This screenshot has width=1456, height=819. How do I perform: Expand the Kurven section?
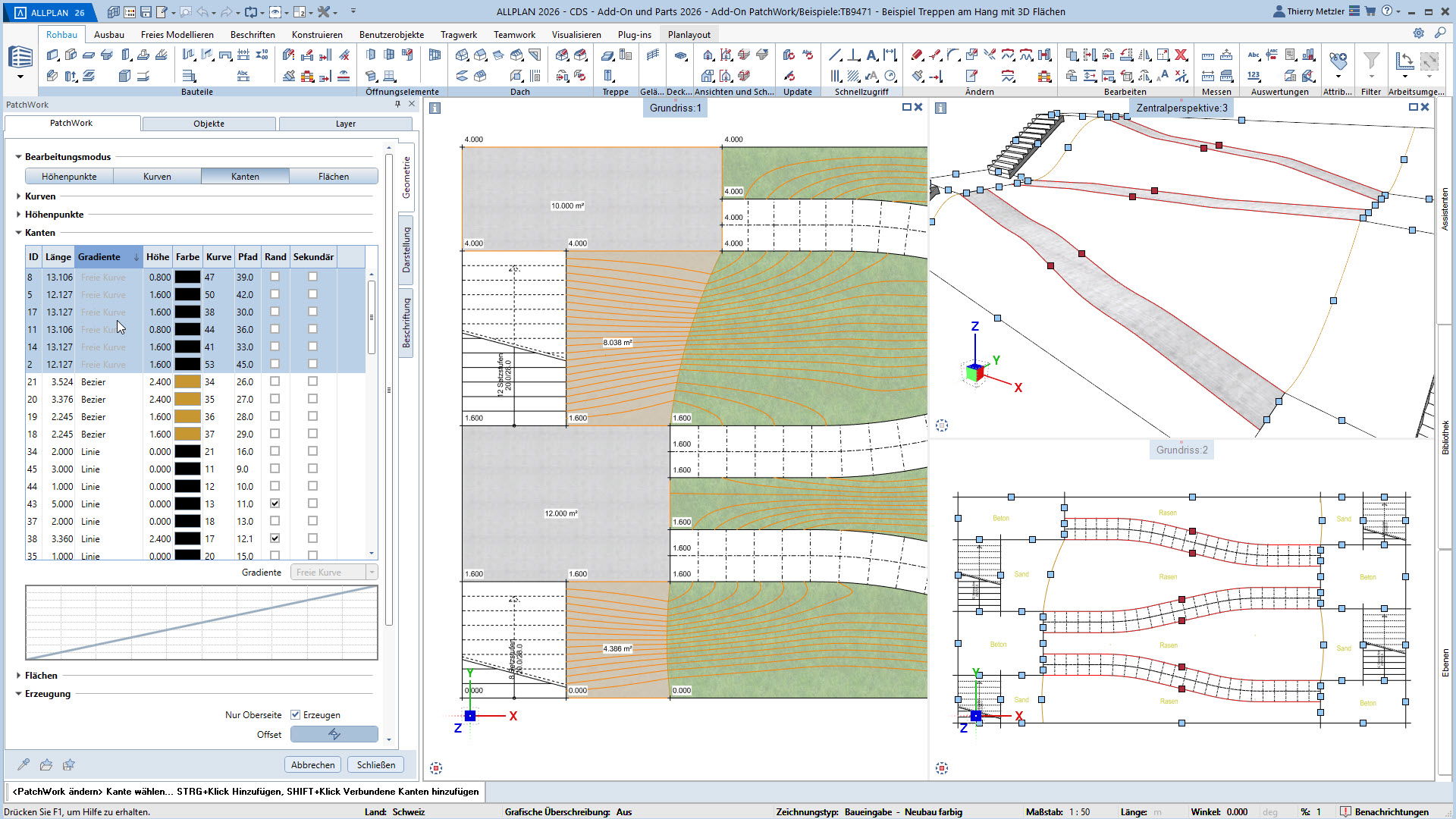pyautogui.click(x=19, y=196)
